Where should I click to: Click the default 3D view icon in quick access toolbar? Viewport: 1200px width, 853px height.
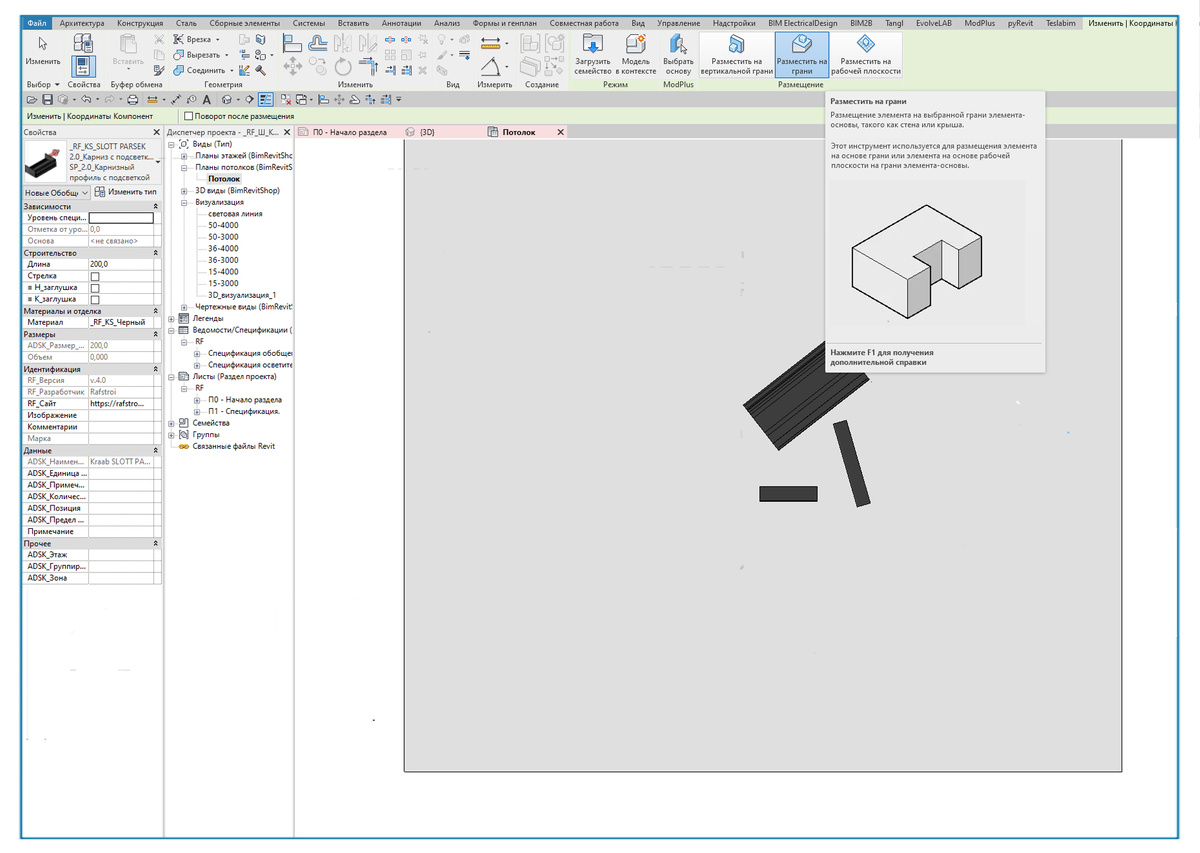(227, 100)
